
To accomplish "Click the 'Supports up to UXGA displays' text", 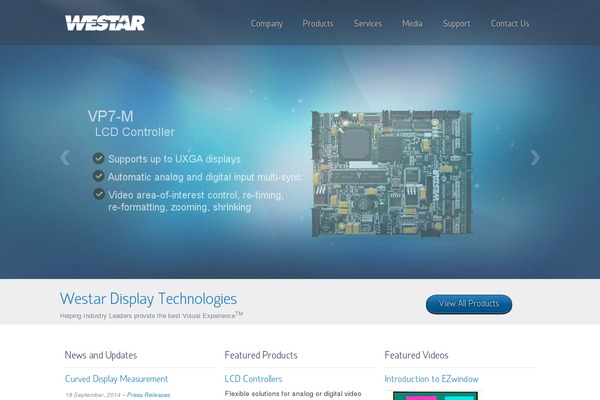I will [174, 159].
